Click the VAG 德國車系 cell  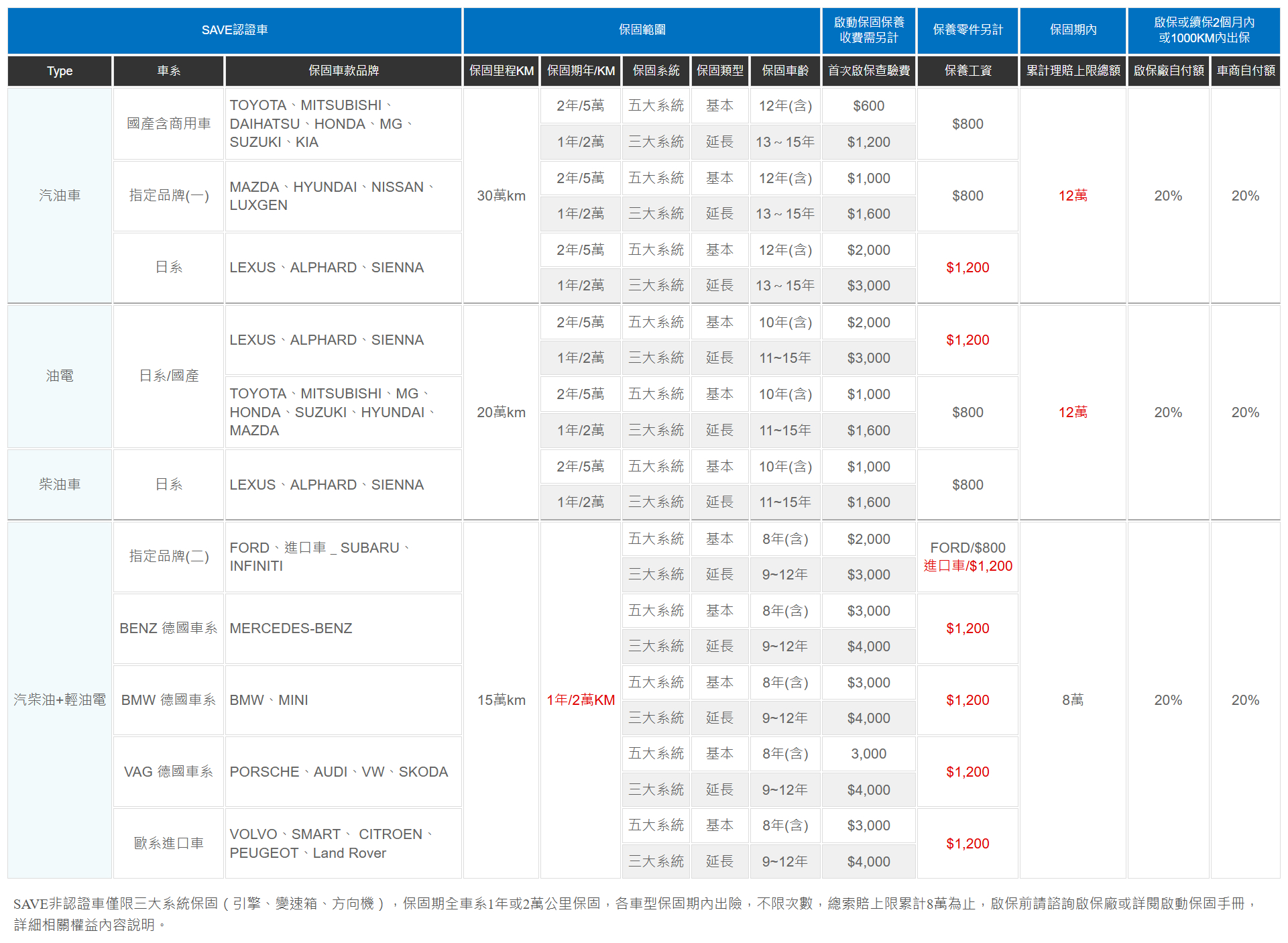click(168, 772)
